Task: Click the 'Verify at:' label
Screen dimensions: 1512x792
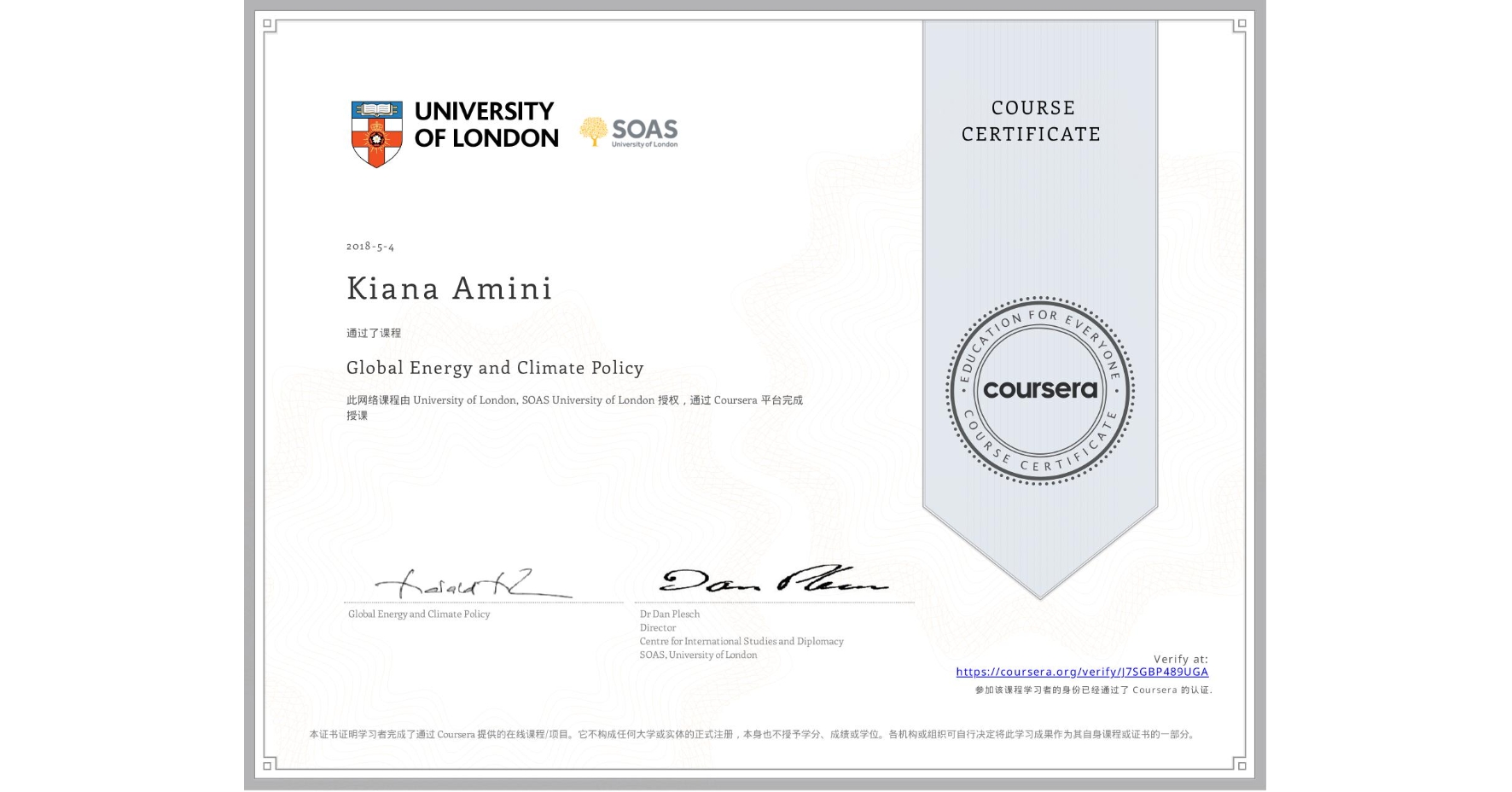Action: click(1181, 659)
